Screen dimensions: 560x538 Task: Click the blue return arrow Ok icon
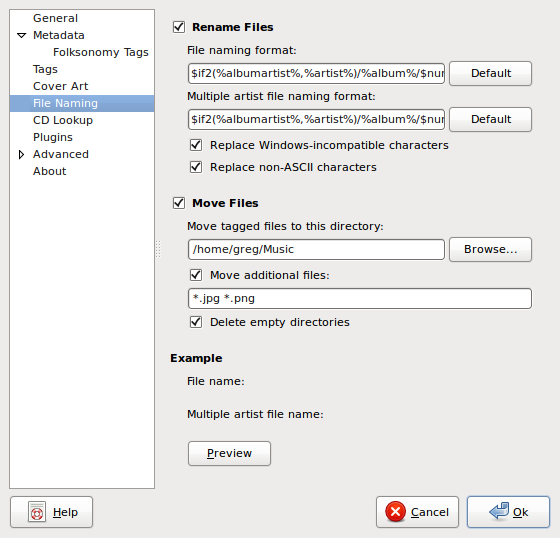[x=499, y=511]
